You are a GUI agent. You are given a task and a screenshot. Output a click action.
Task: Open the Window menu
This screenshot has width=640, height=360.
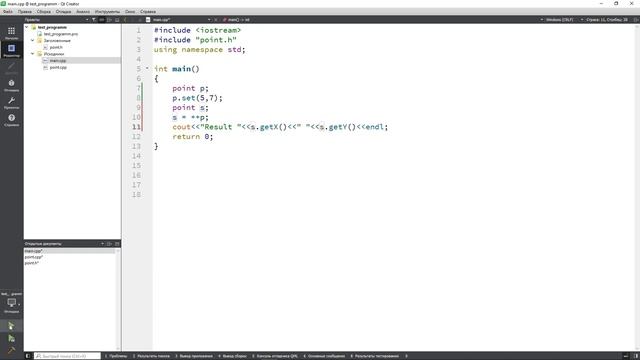click(x=130, y=12)
